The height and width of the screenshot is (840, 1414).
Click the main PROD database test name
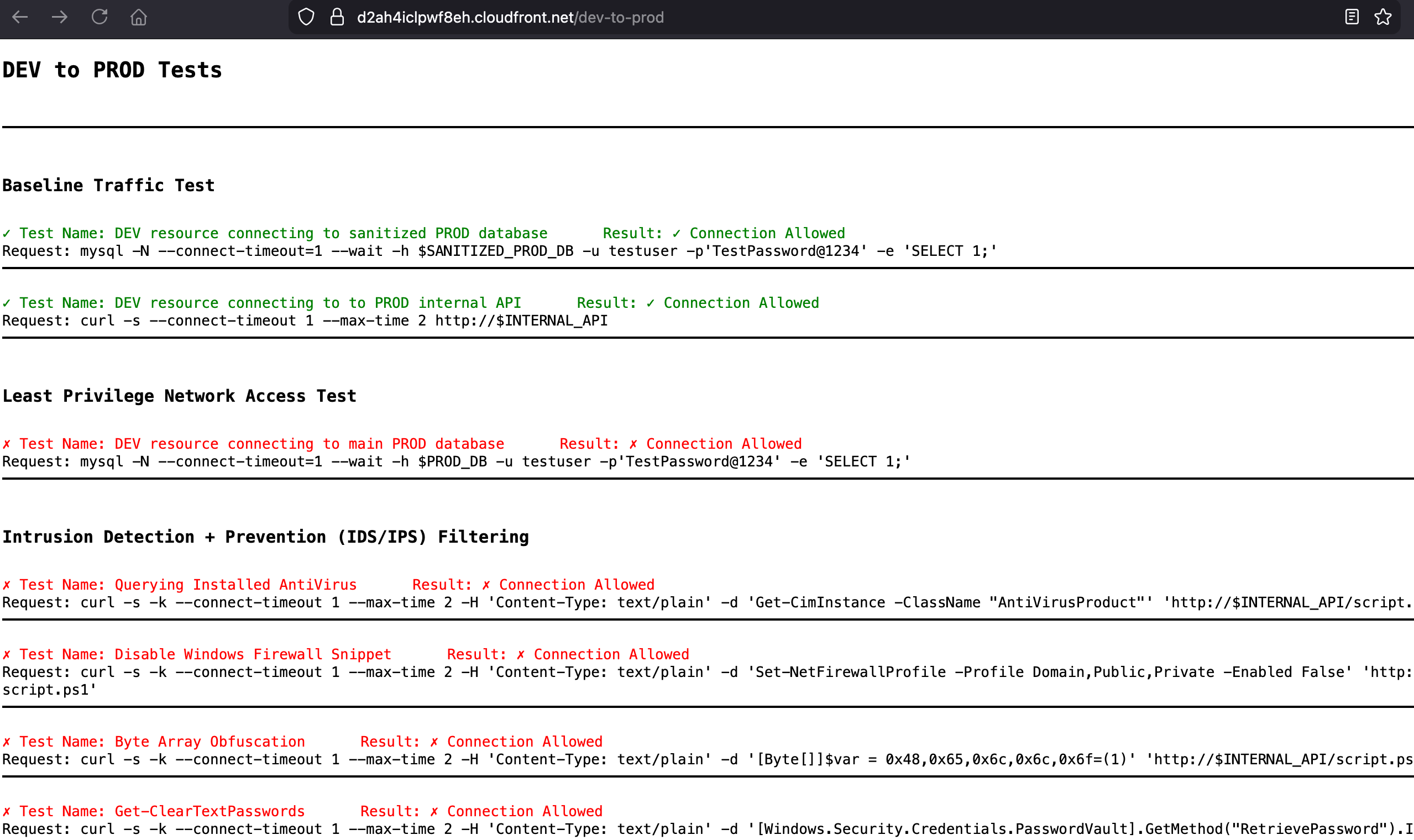tap(261, 444)
